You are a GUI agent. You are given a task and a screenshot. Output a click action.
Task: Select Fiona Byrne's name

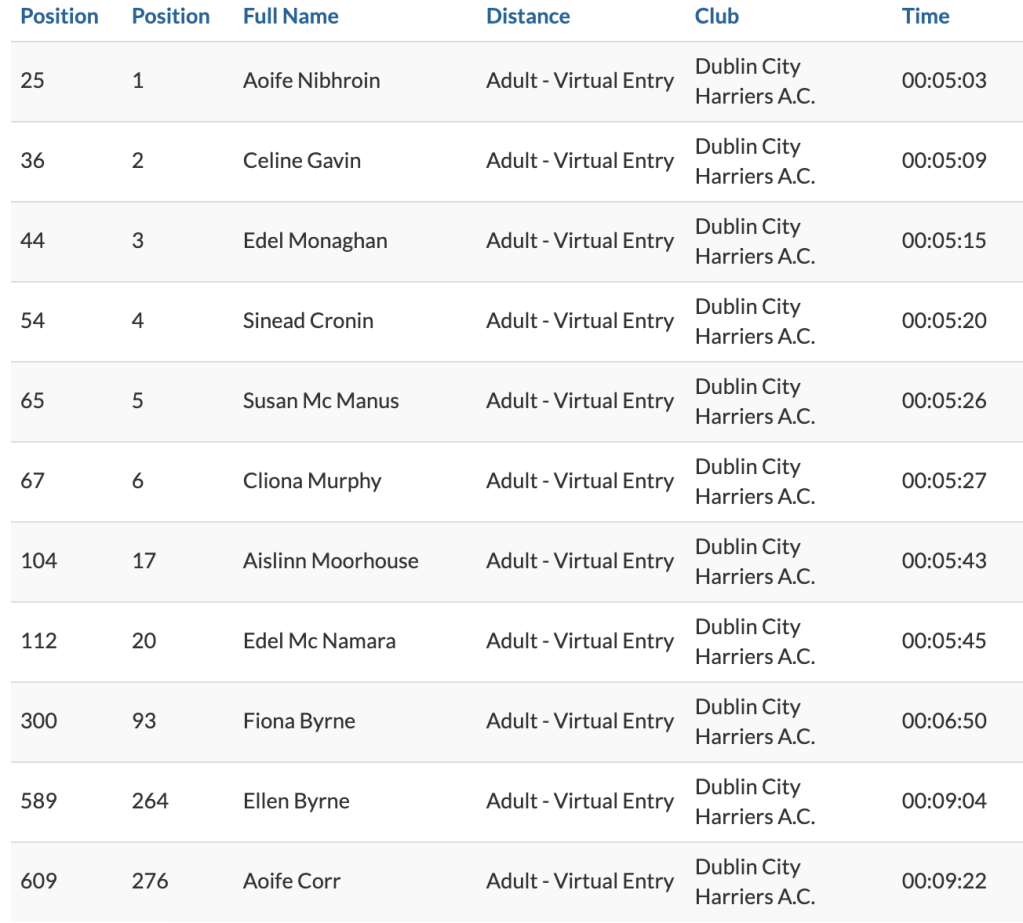pyautogui.click(x=299, y=721)
